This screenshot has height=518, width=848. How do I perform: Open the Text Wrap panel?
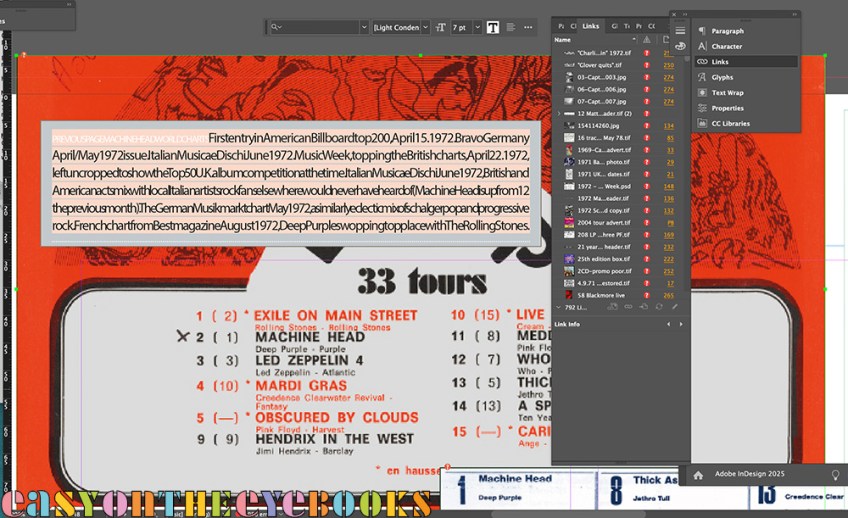tap(727, 92)
